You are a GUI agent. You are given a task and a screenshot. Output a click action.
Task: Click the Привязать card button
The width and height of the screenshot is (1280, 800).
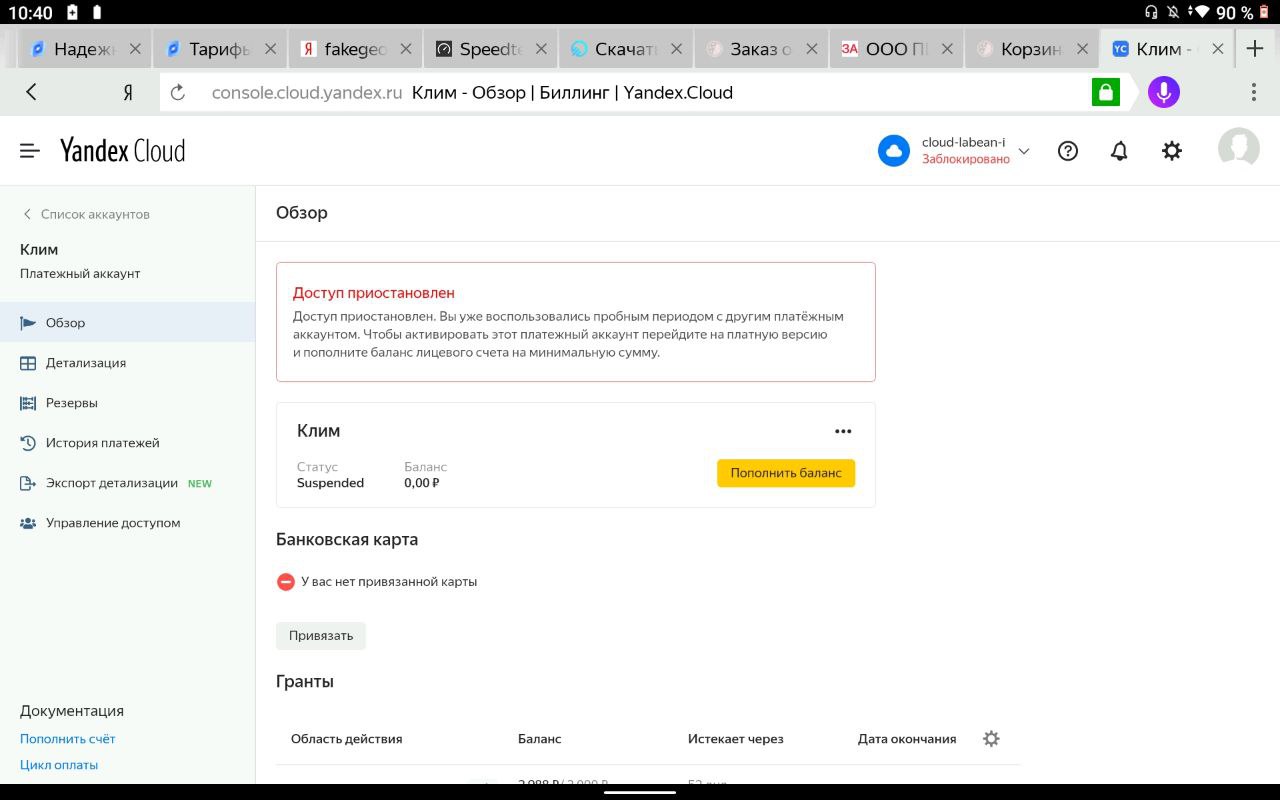321,636
